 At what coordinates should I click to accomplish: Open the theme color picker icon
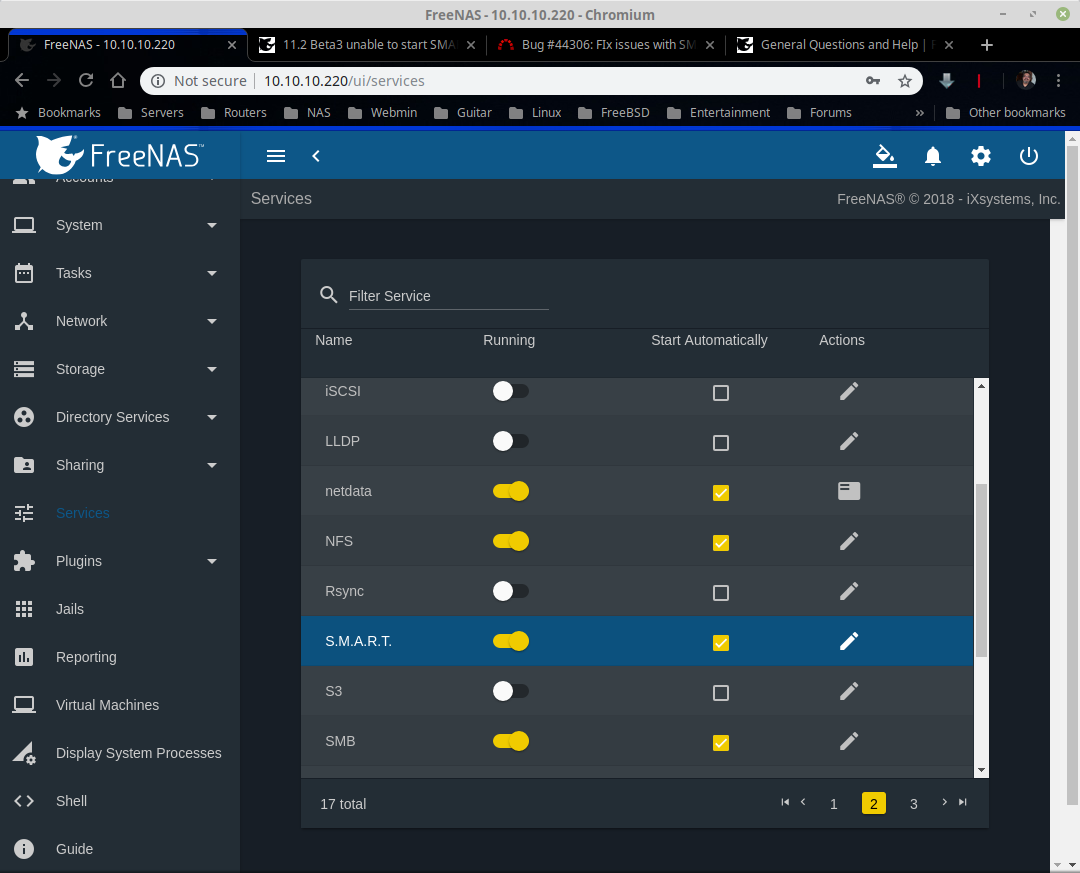(884, 156)
